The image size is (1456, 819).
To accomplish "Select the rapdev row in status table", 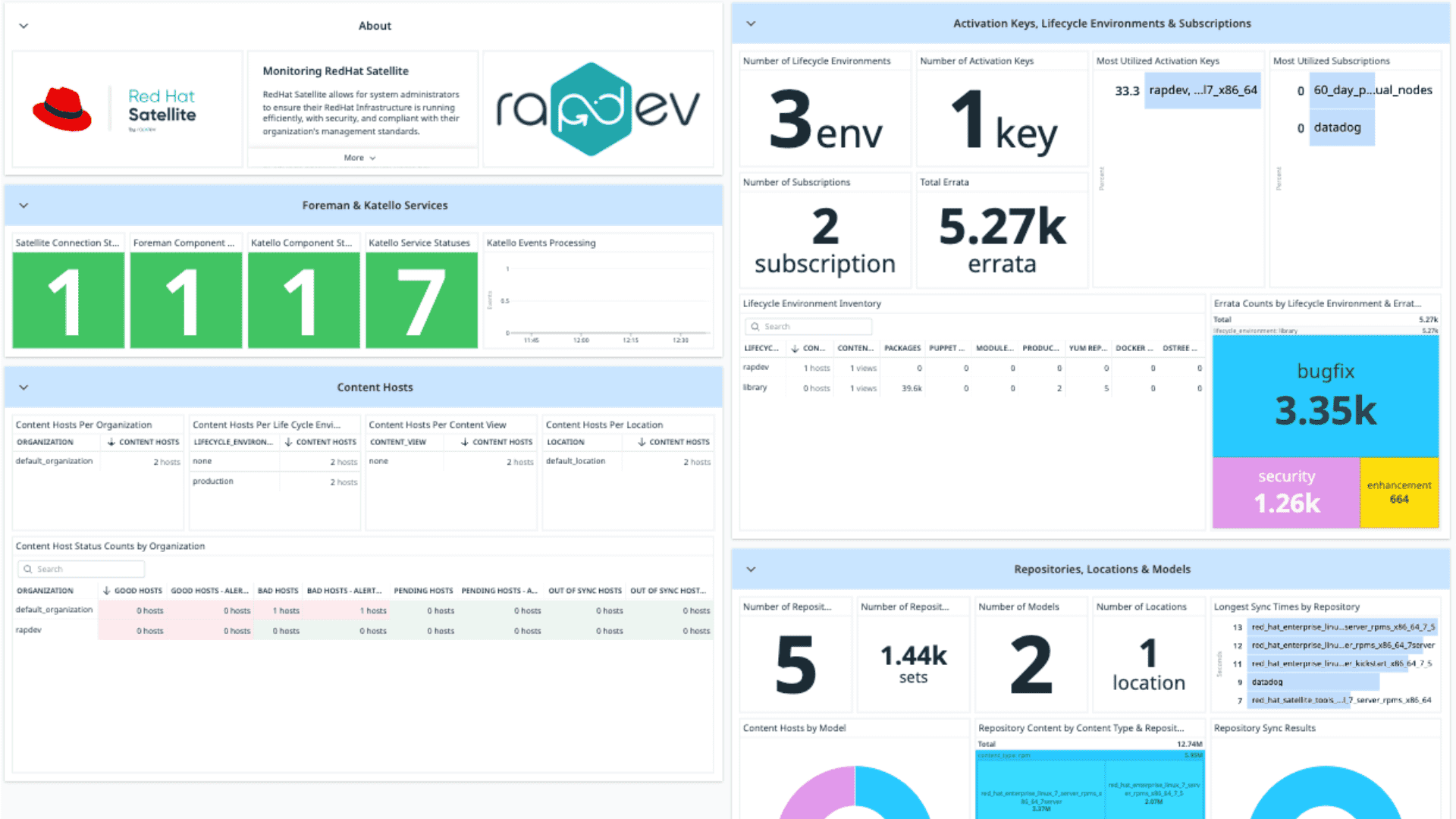I will click(363, 630).
